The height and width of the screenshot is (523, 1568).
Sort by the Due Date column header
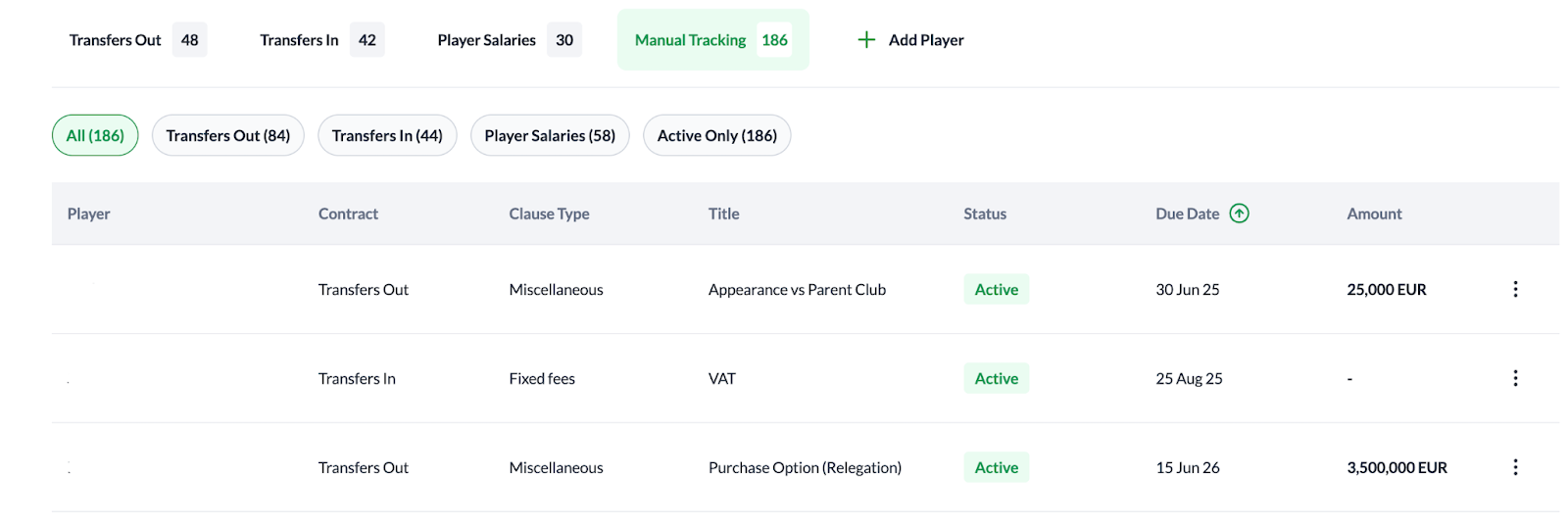1187,214
